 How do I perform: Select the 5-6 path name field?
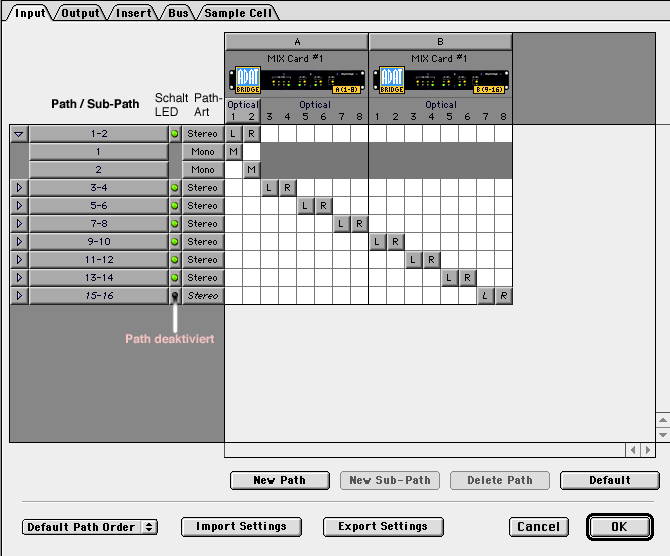tap(98, 205)
